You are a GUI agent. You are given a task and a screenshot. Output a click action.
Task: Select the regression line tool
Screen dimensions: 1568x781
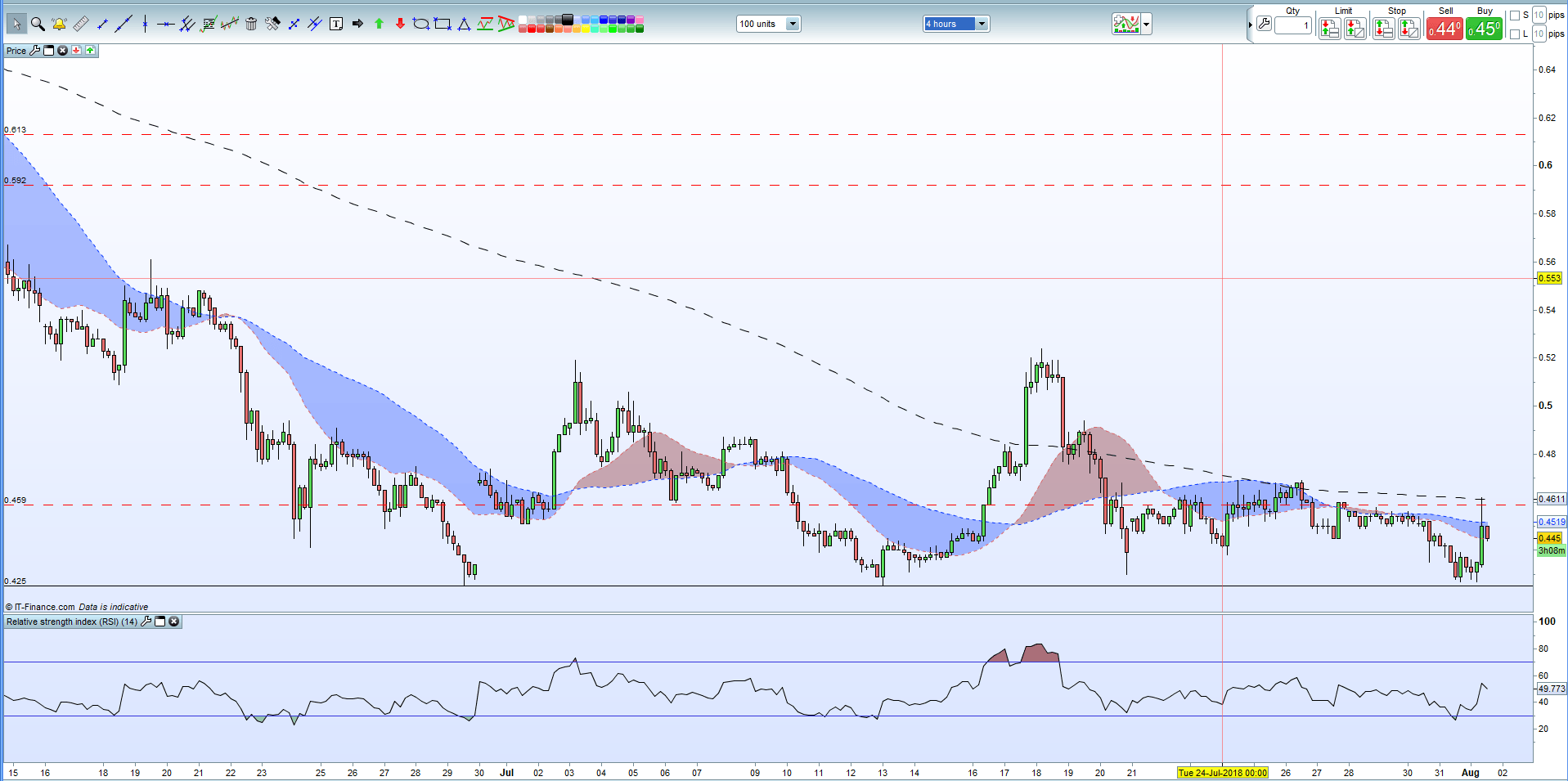230,24
